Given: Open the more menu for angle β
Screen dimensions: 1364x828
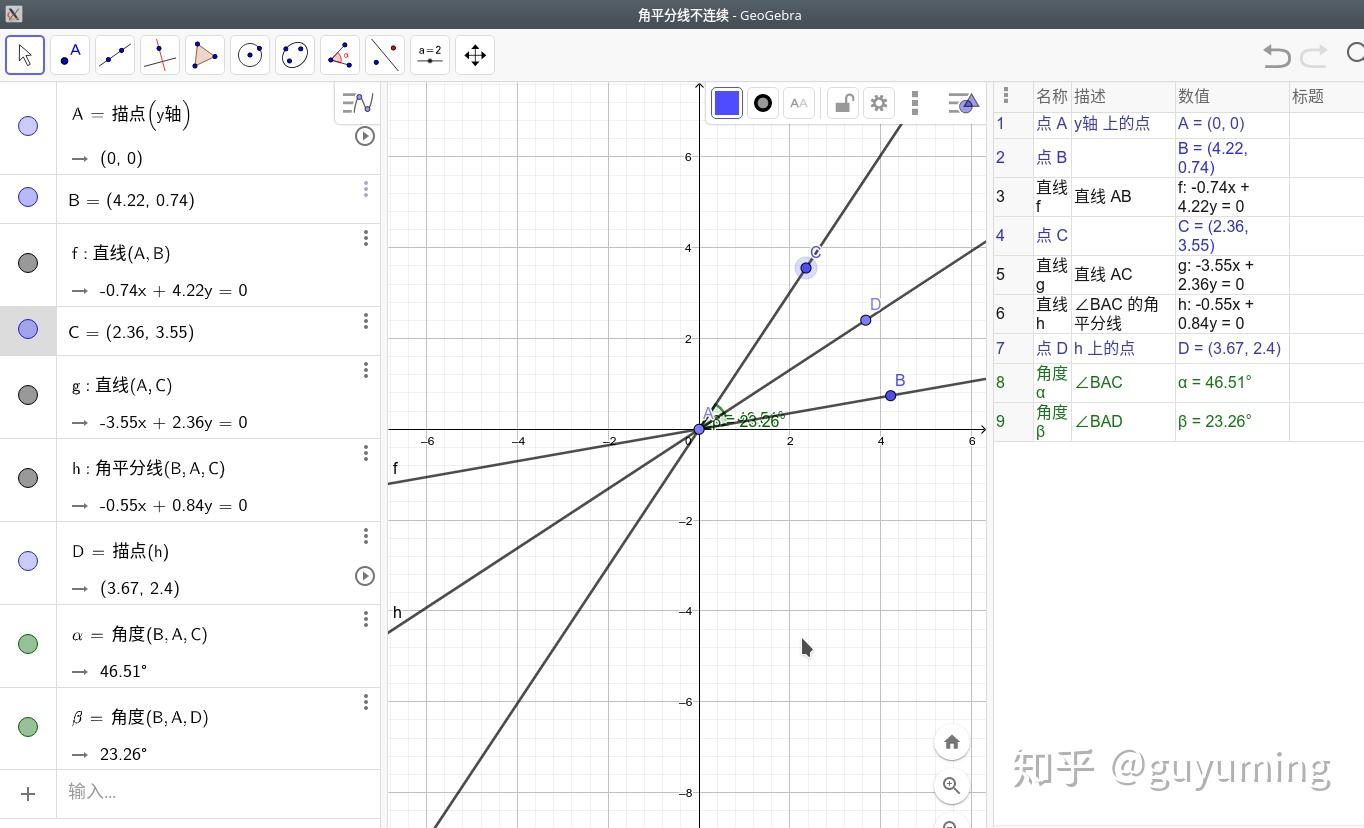Looking at the screenshot, I should (x=366, y=703).
